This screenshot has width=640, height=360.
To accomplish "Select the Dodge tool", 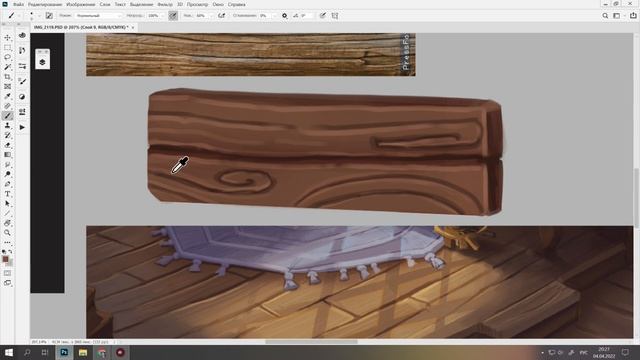I will click(x=7, y=175).
